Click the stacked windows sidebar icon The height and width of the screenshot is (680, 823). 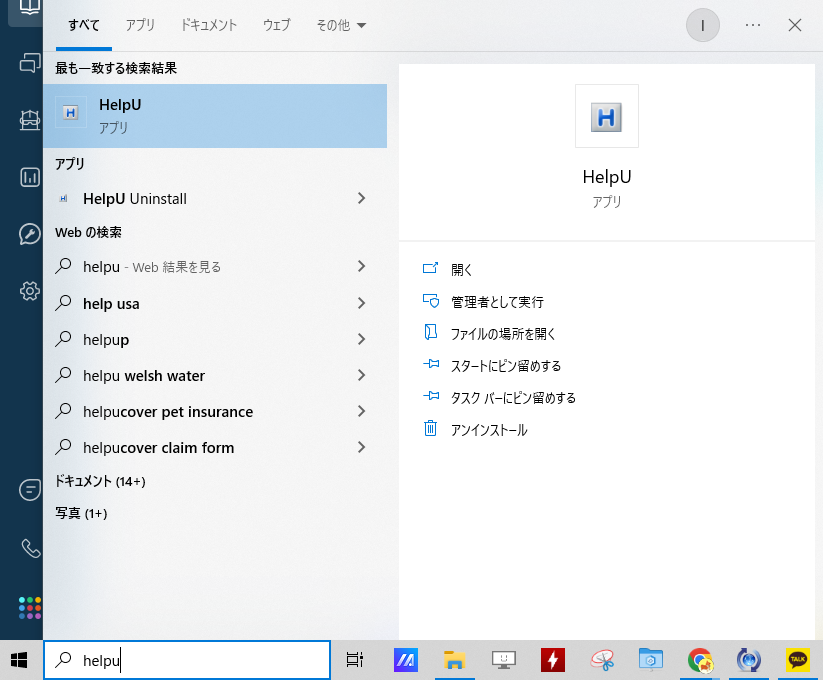(x=30, y=63)
